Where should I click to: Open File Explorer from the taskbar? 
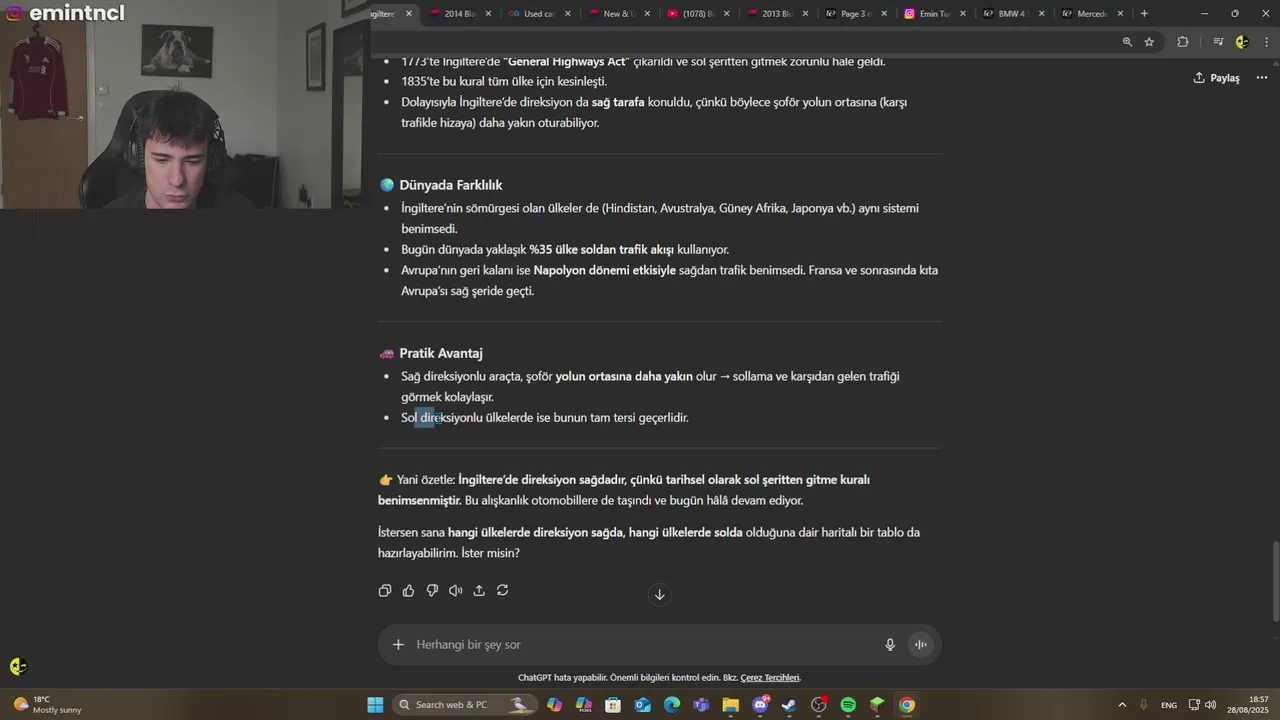click(730, 705)
